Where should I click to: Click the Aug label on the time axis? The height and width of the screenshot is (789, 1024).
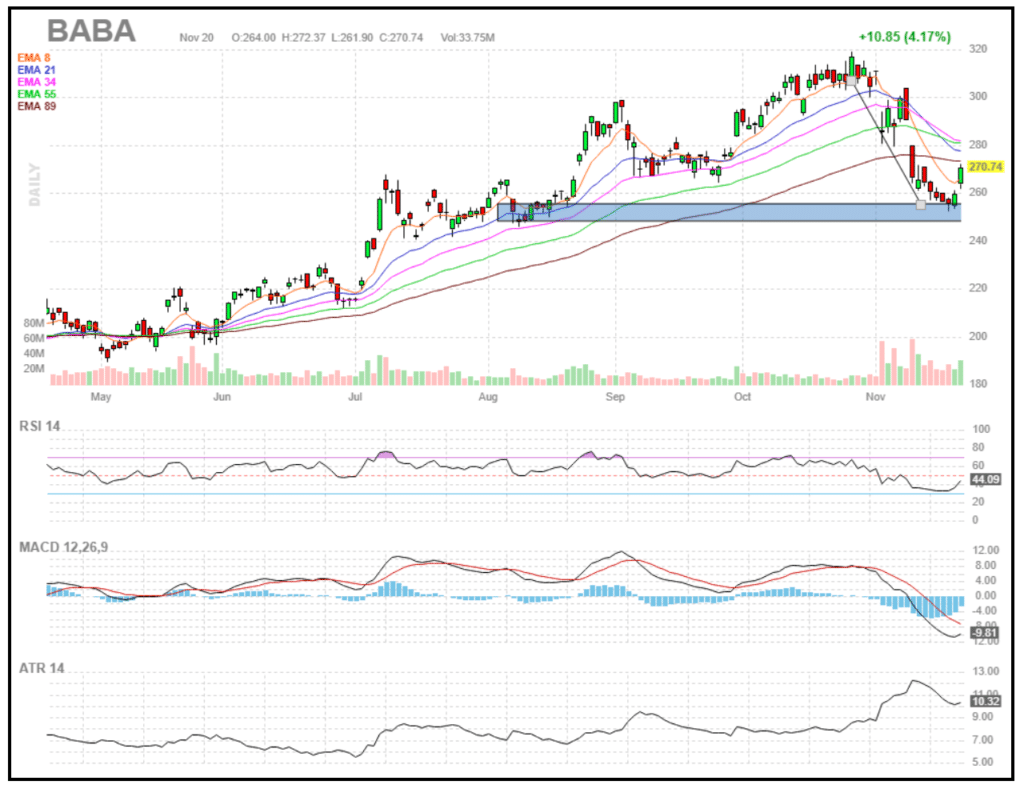488,396
